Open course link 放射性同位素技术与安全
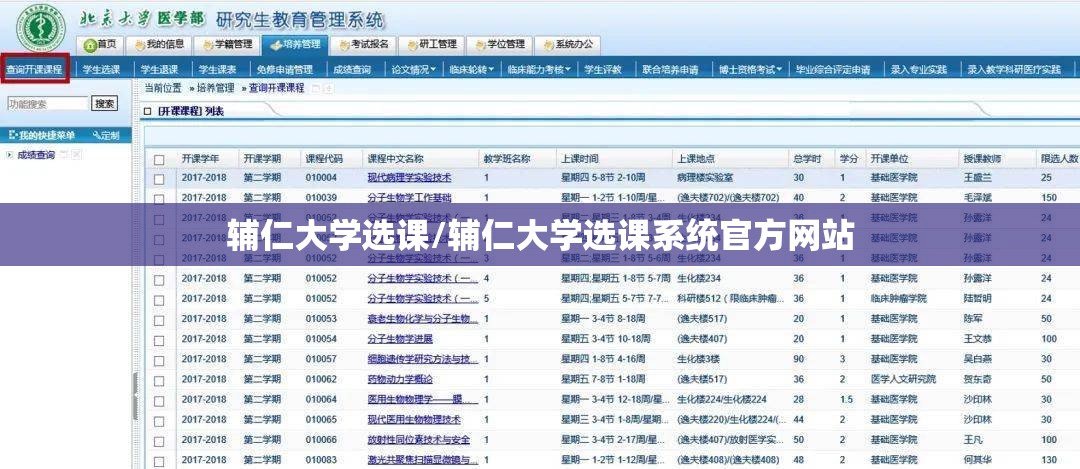 [419, 439]
